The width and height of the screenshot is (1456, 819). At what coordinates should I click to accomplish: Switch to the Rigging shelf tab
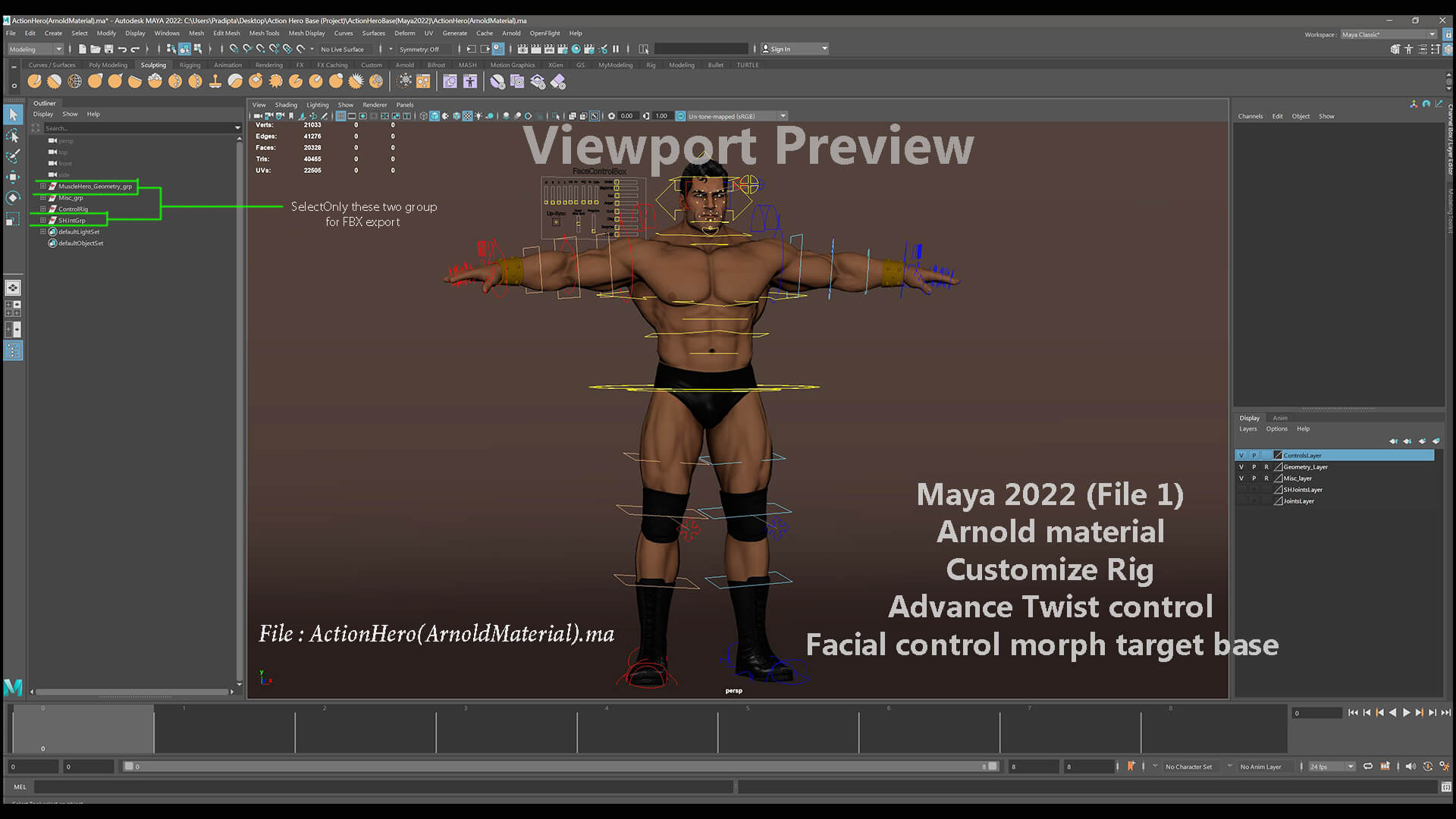point(190,65)
